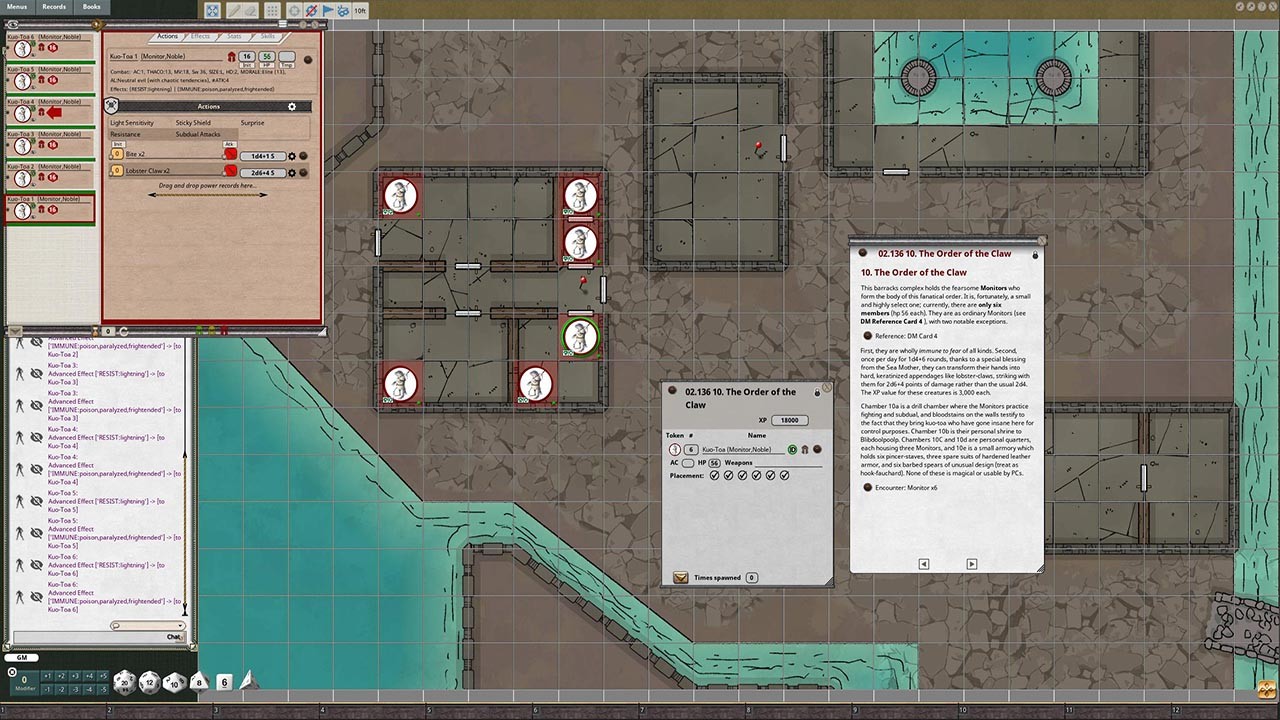Image resolution: width=1280 pixels, height=720 pixels.
Task: Click the Actions section gear settings icon
Action: [292, 106]
